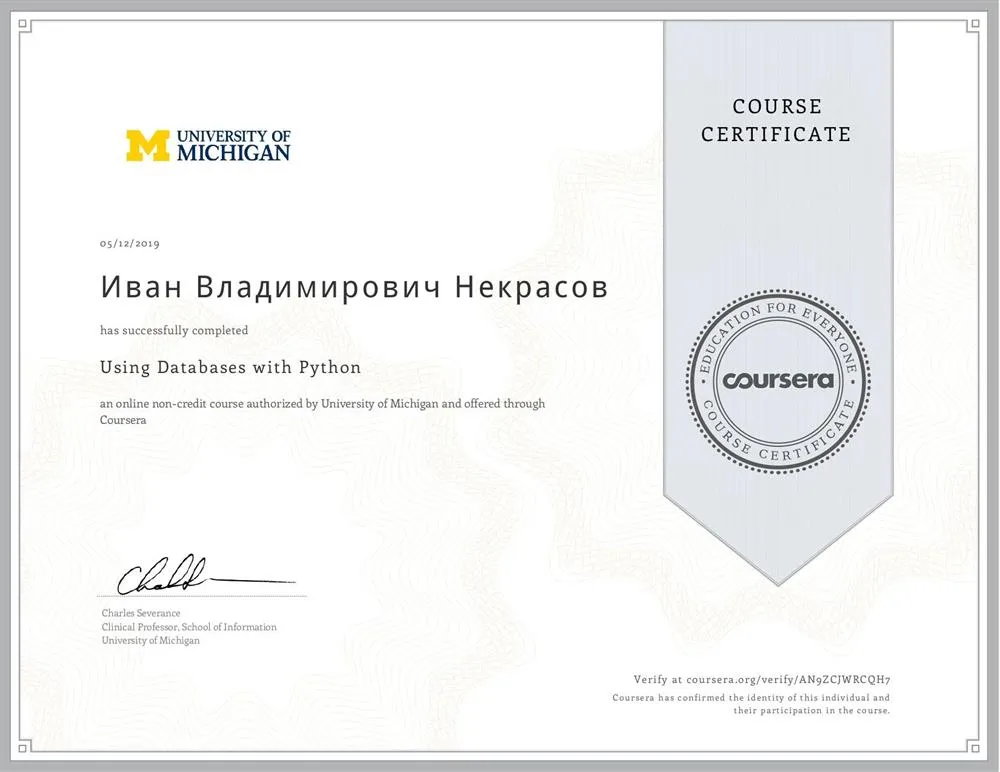
Task: Click the top-right corner border ornament
Action: pyautogui.click(x=973, y=25)
